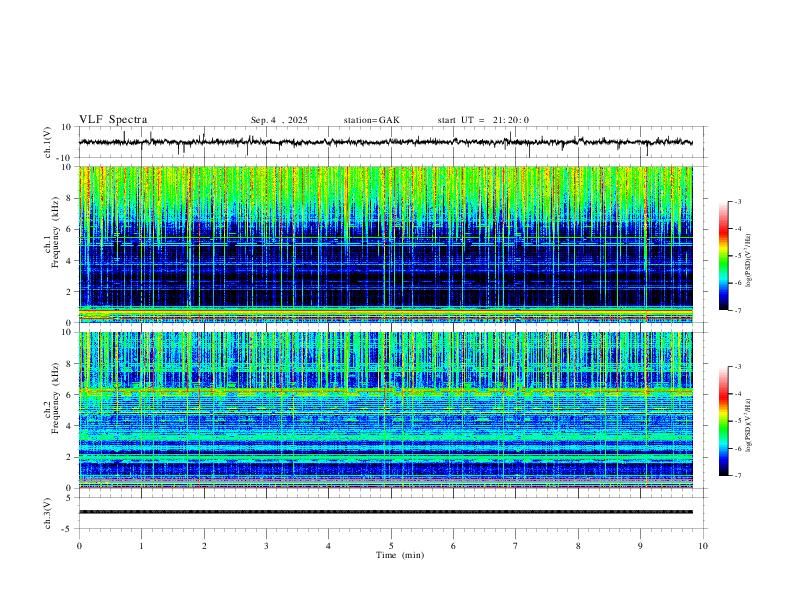
Task: Click the ch.3 black signal trace
Action: click(x=385, y=512)
